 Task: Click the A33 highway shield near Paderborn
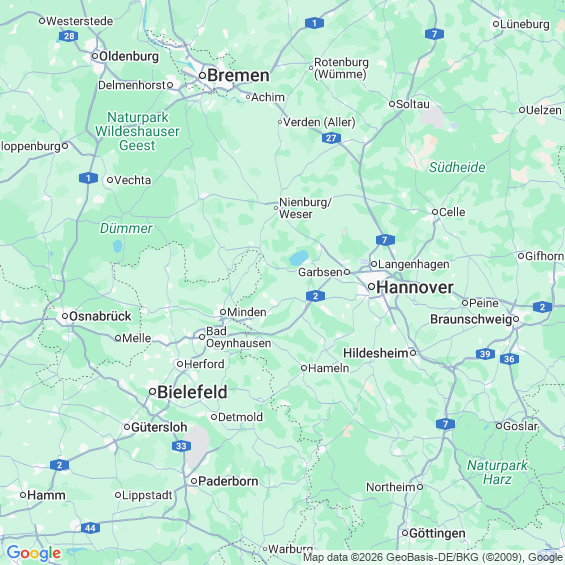click(x=181, y=446)
